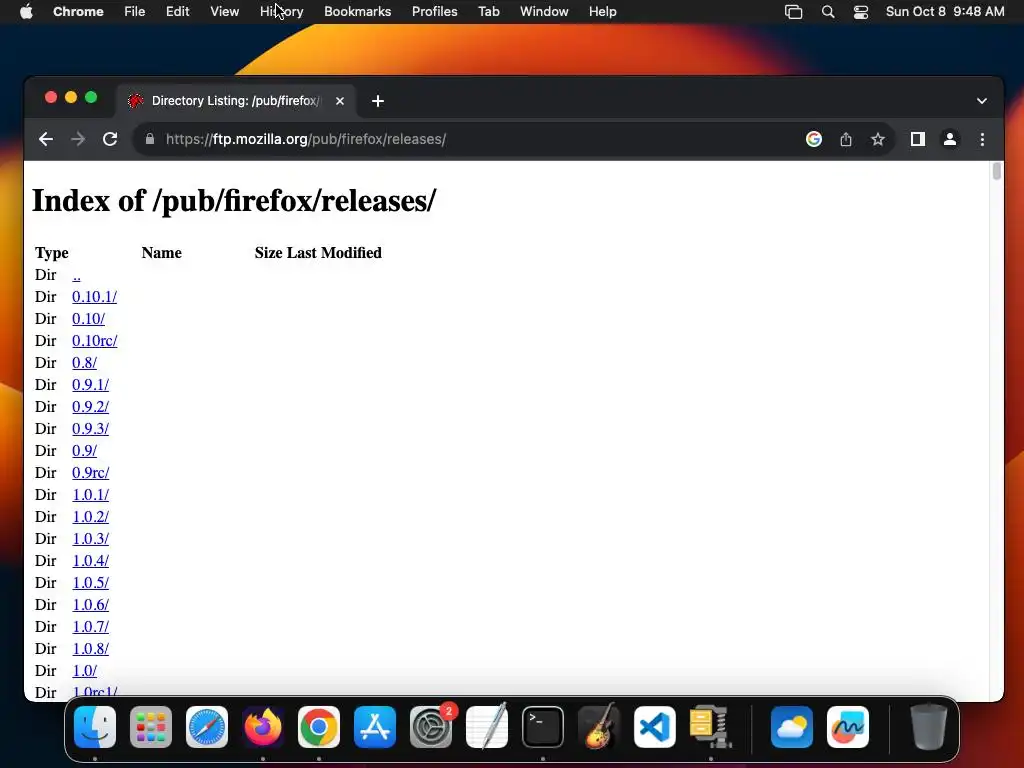Open the Tab menu
Screen dimensions: 1024x768
[488, 12]
